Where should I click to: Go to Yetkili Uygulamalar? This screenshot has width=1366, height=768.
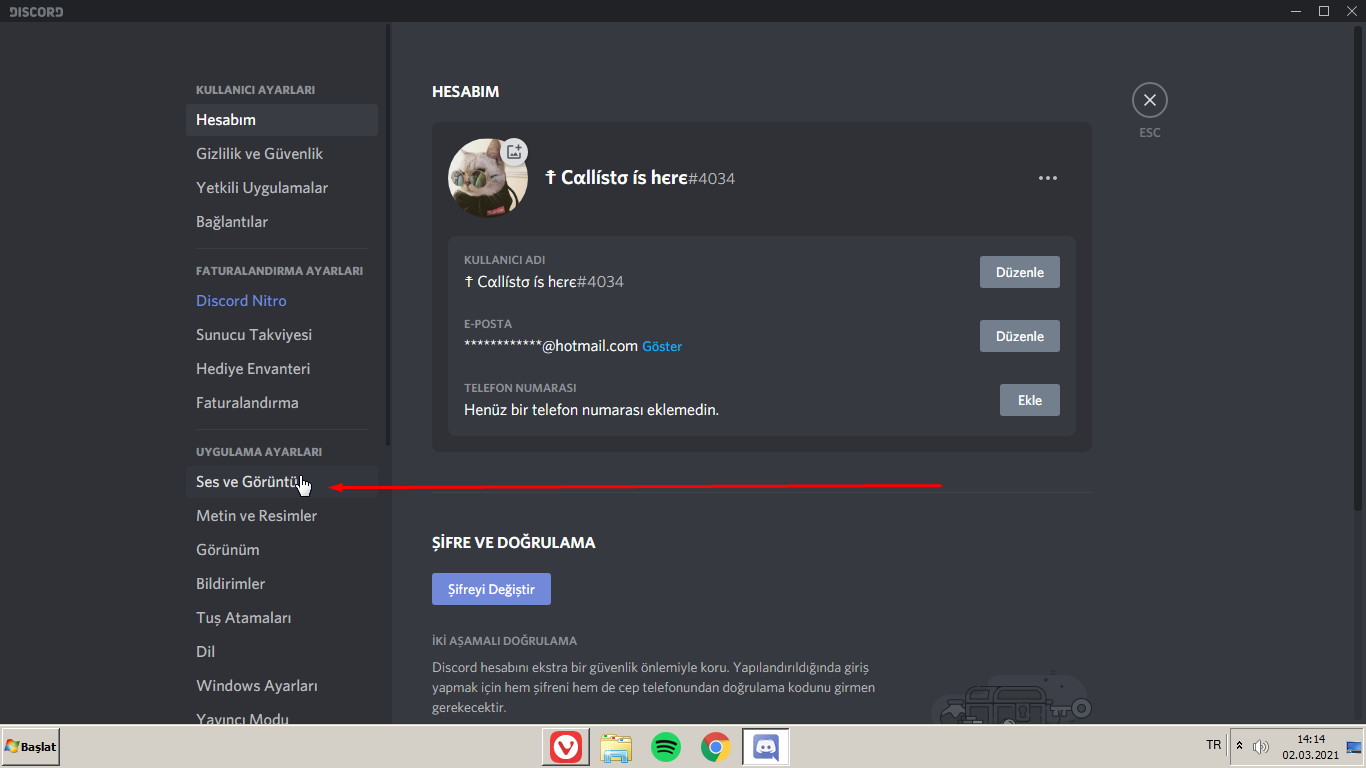coord(282,188)
